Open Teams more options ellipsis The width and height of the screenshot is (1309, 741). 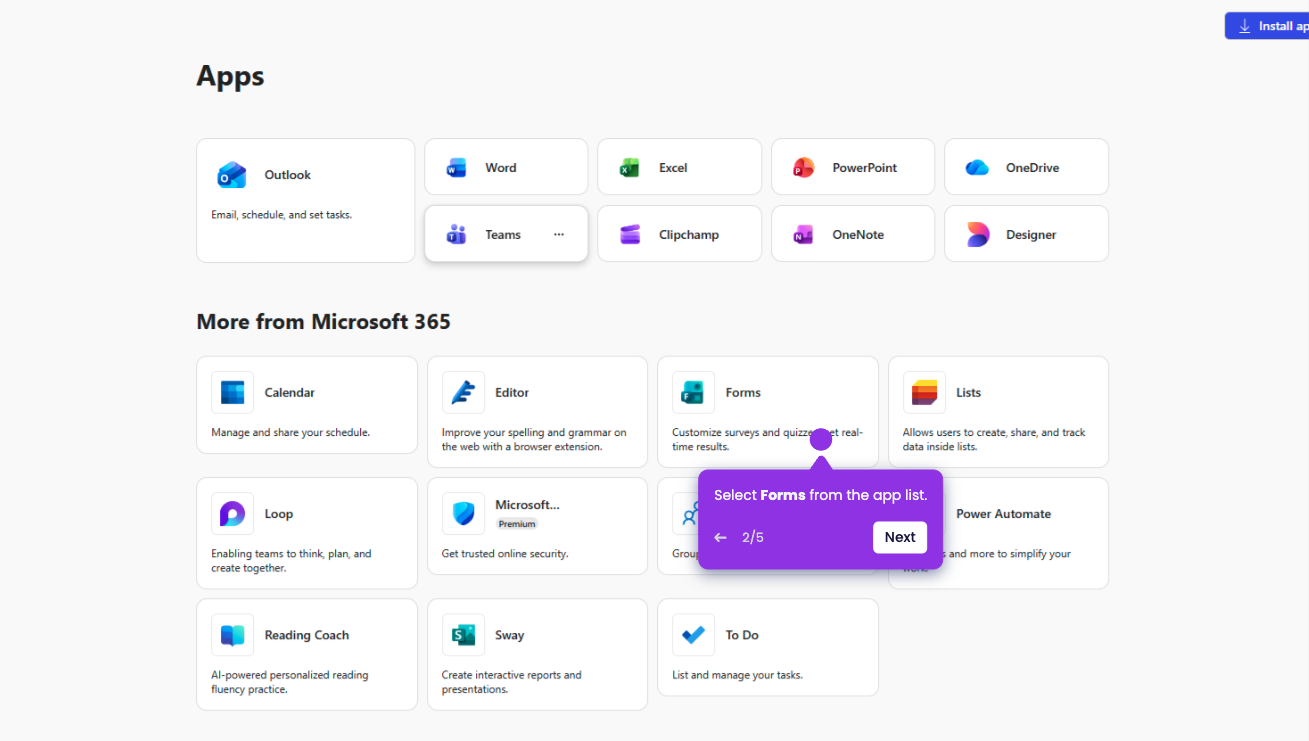[559, 235]
